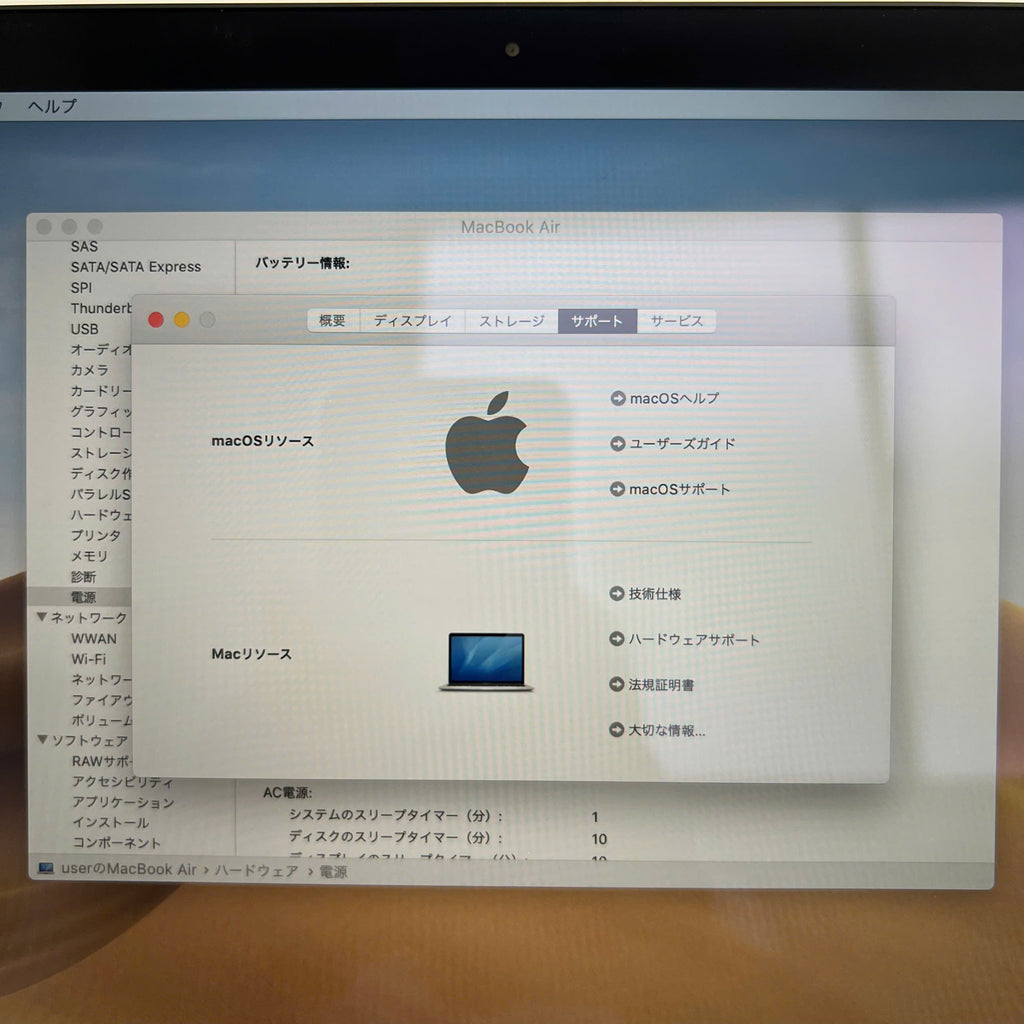1024x1024 pixels.
Task: Click the バッテリー情報: heading
Action: tap(302, 263)
